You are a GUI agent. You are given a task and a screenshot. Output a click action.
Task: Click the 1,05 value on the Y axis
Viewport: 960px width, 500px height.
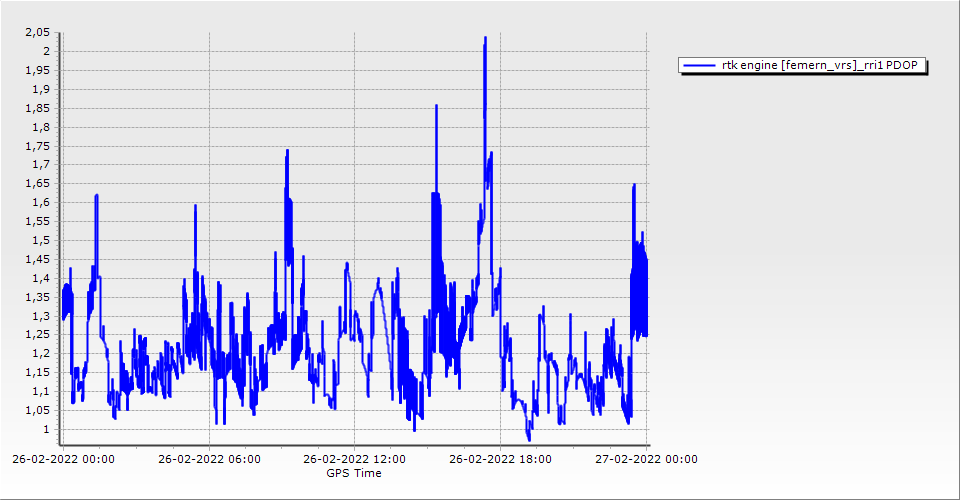(x=36, y=411)
